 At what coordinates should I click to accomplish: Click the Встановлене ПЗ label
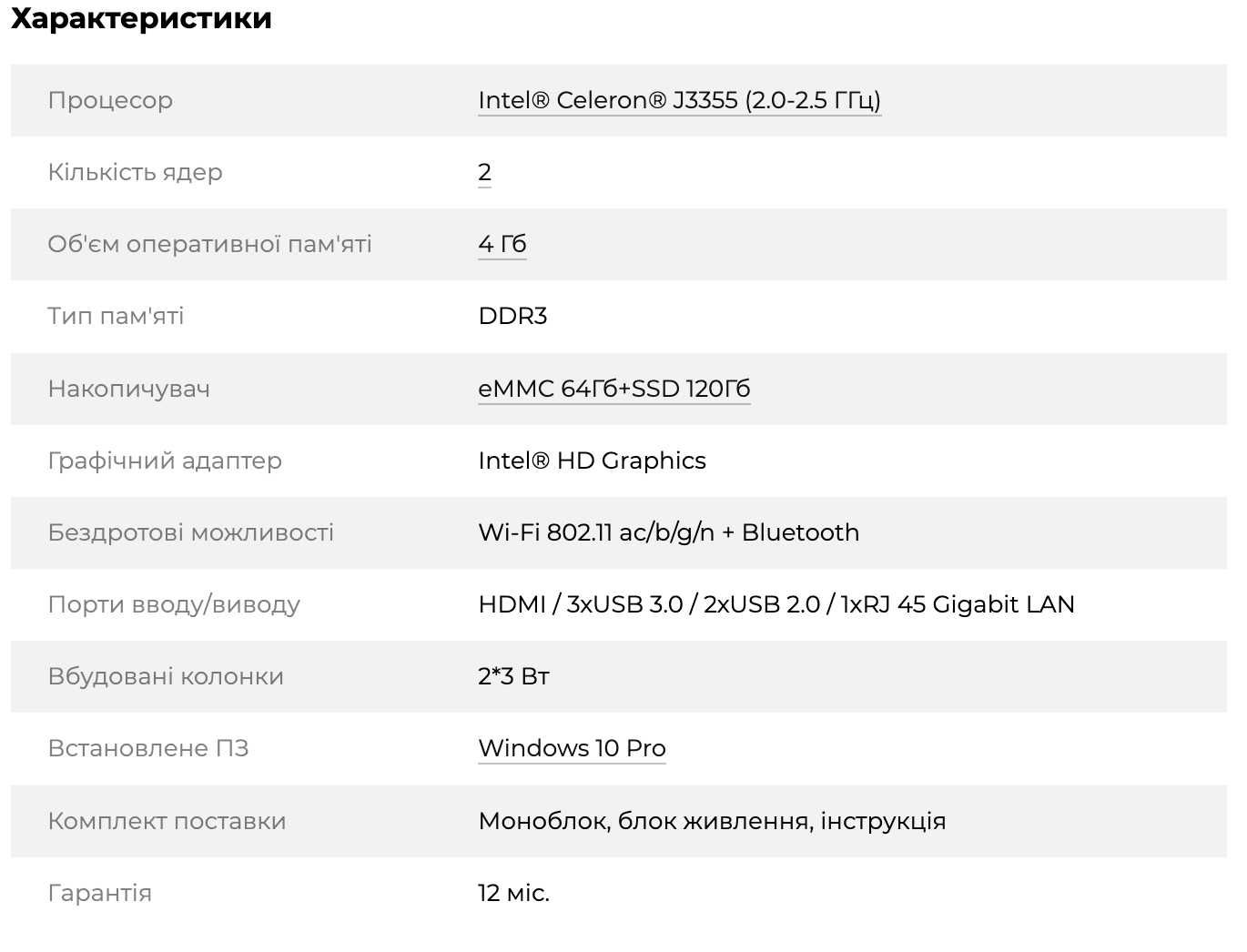click(148, 748)
